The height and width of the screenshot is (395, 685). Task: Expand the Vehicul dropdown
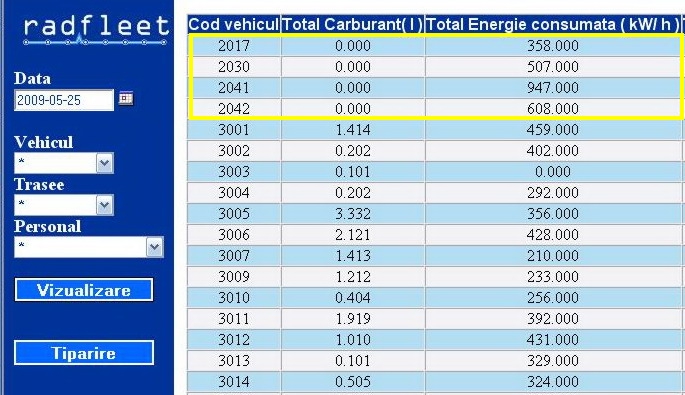105,163
